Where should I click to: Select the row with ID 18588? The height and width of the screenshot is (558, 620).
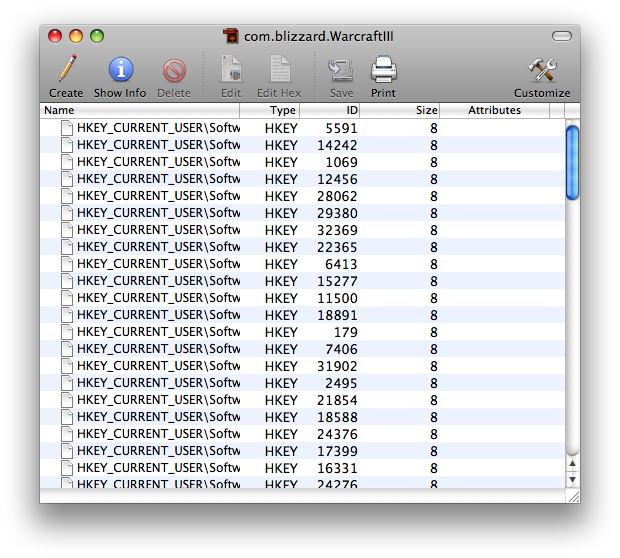pos(302,417)
